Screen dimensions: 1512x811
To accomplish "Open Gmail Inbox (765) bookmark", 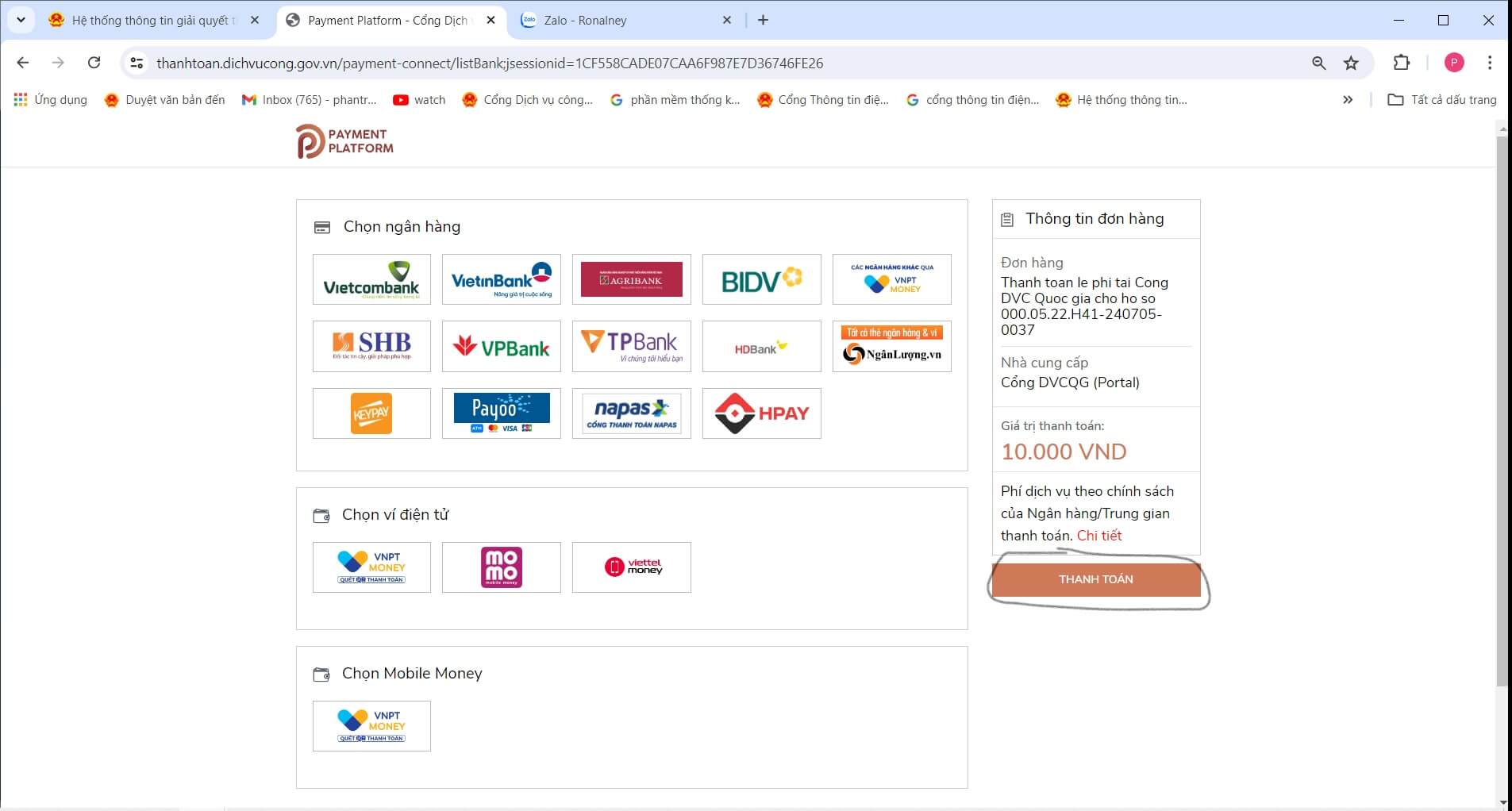I will click(x=309, y=100).
